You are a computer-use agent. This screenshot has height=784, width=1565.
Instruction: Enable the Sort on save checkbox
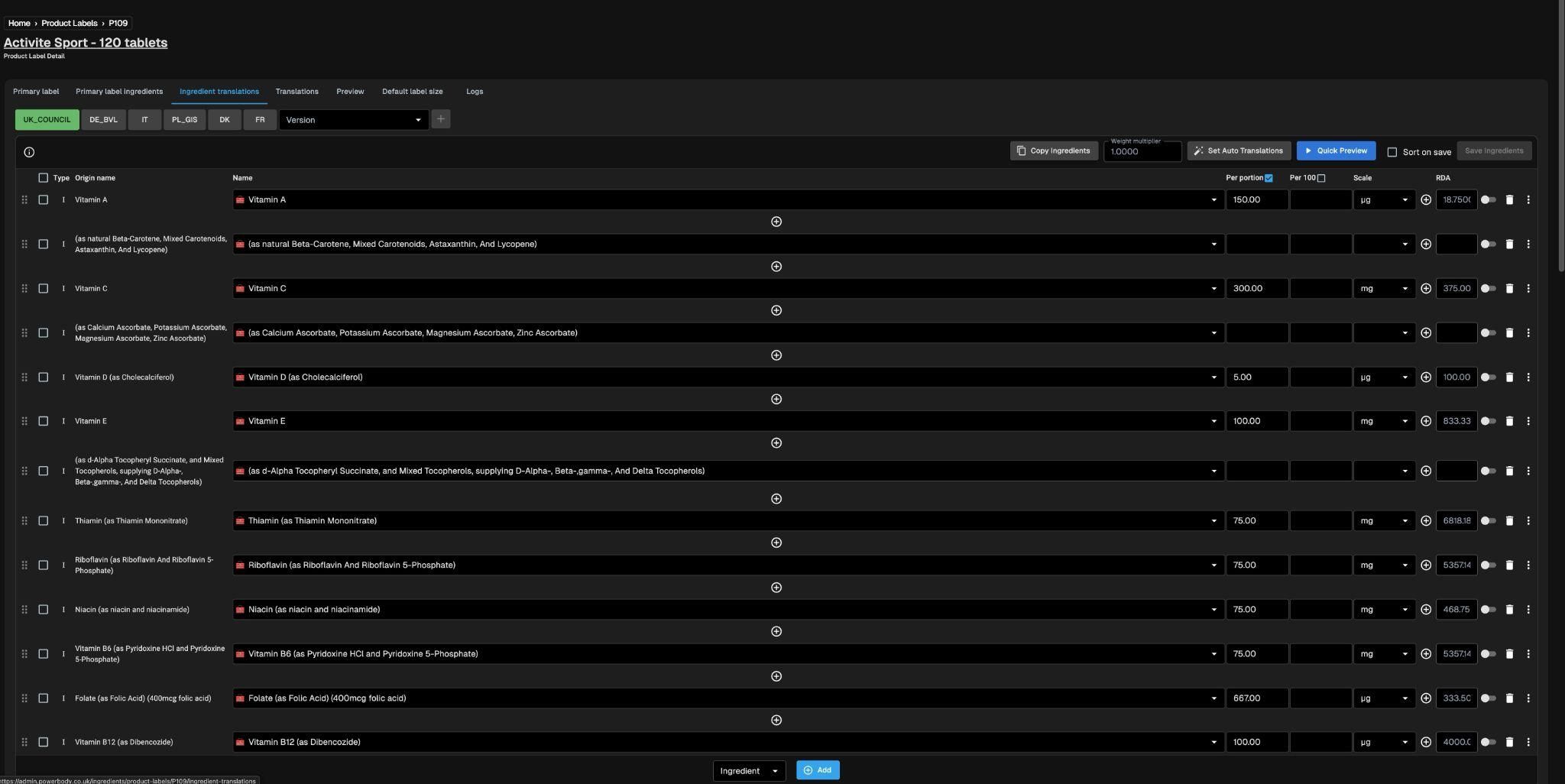1392,152
